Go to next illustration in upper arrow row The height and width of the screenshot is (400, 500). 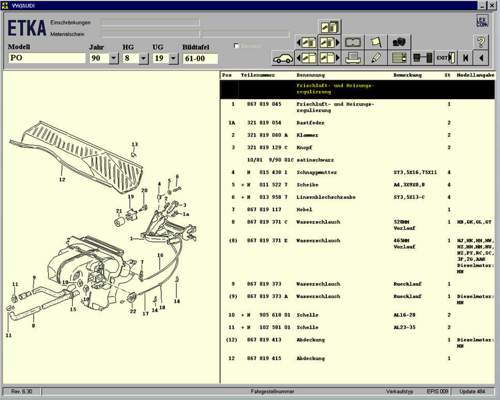click(329, 42)
